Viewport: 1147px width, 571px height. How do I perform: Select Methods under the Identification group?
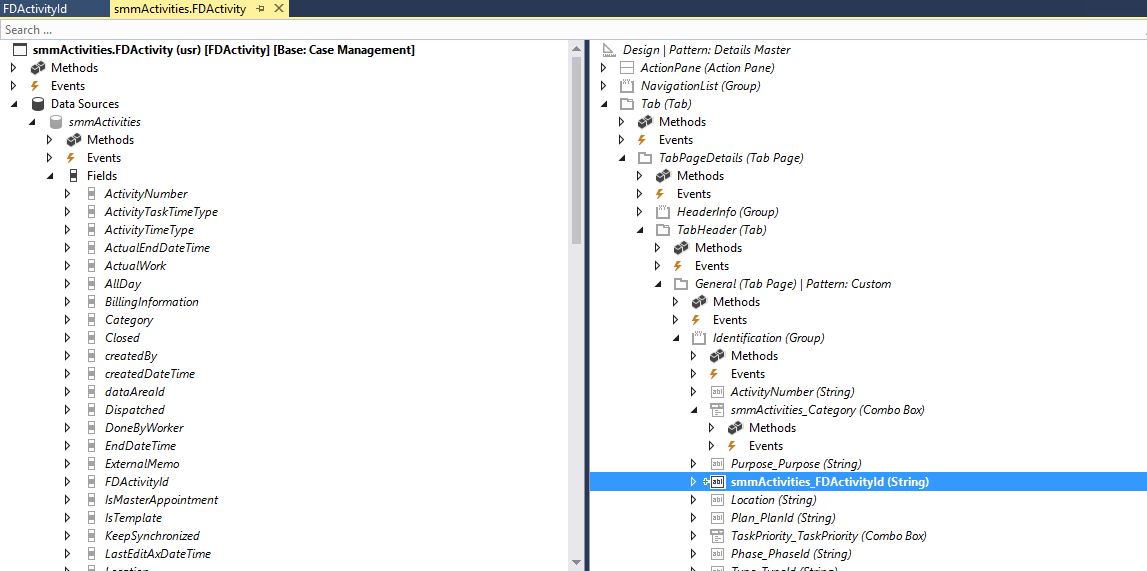click(754, 356)
